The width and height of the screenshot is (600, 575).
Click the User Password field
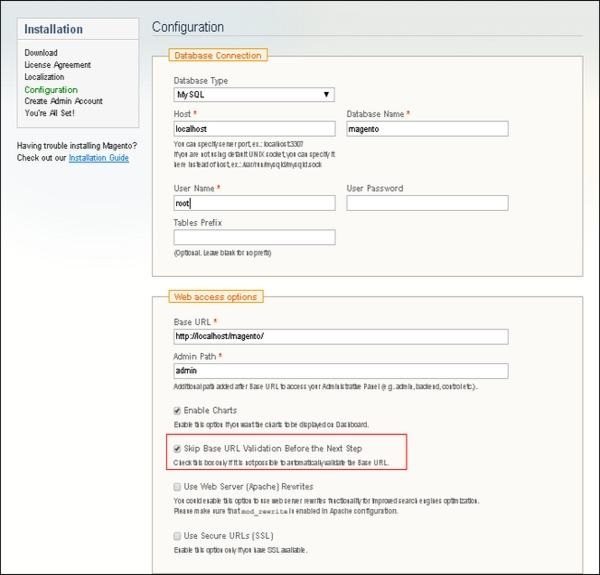pos(427,203)
